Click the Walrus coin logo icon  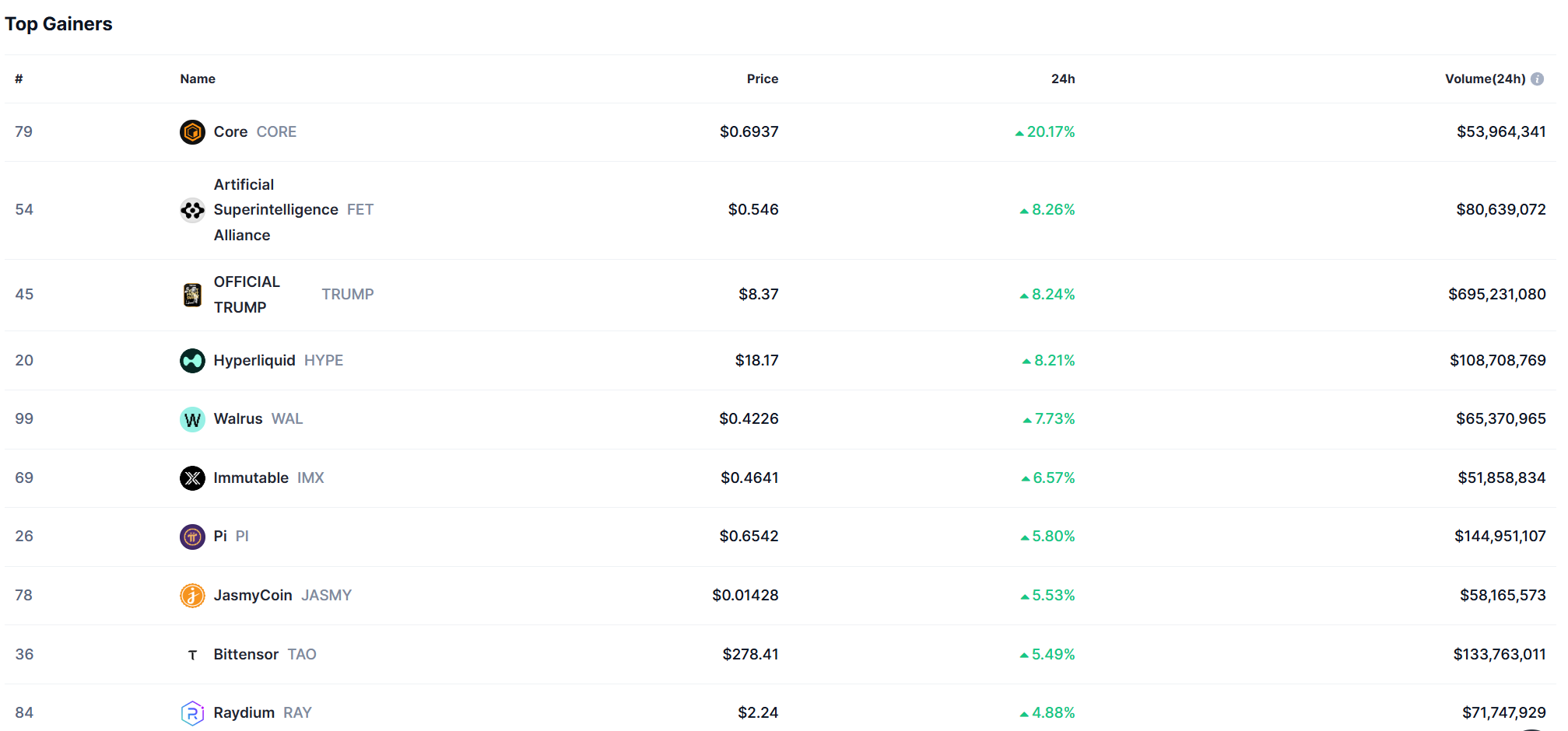[x=192, y=419]
